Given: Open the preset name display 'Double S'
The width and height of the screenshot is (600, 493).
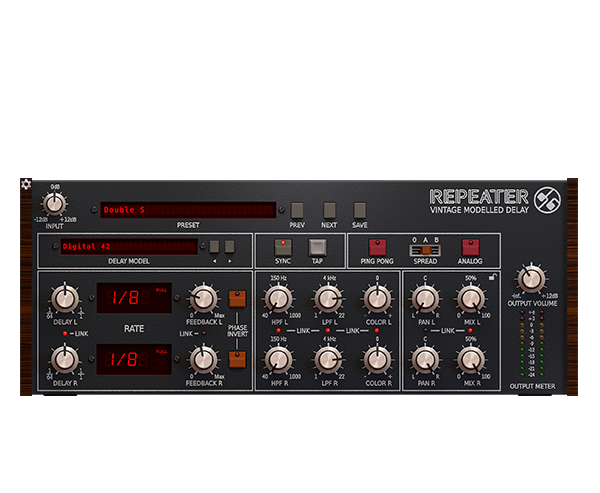Looking at the screenshot, I should click(188, 210).
